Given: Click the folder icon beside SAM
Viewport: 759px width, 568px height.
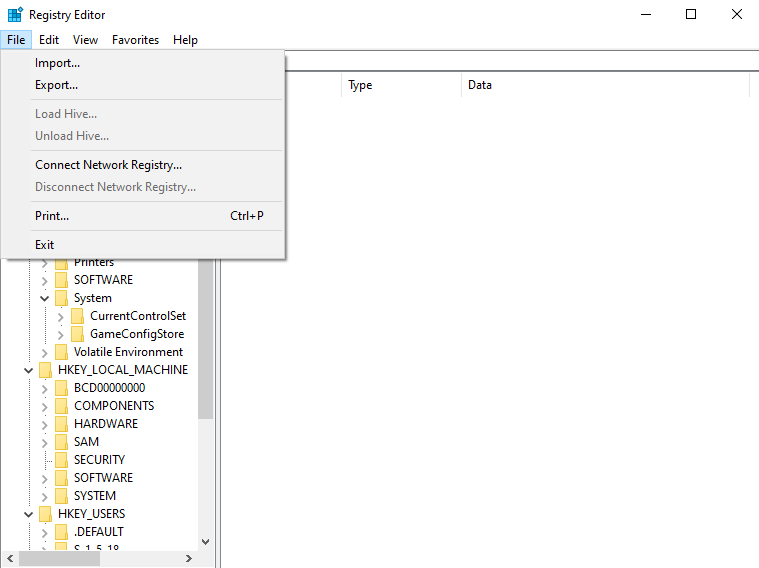Looking at the screenshot, I should coord(61,442).
